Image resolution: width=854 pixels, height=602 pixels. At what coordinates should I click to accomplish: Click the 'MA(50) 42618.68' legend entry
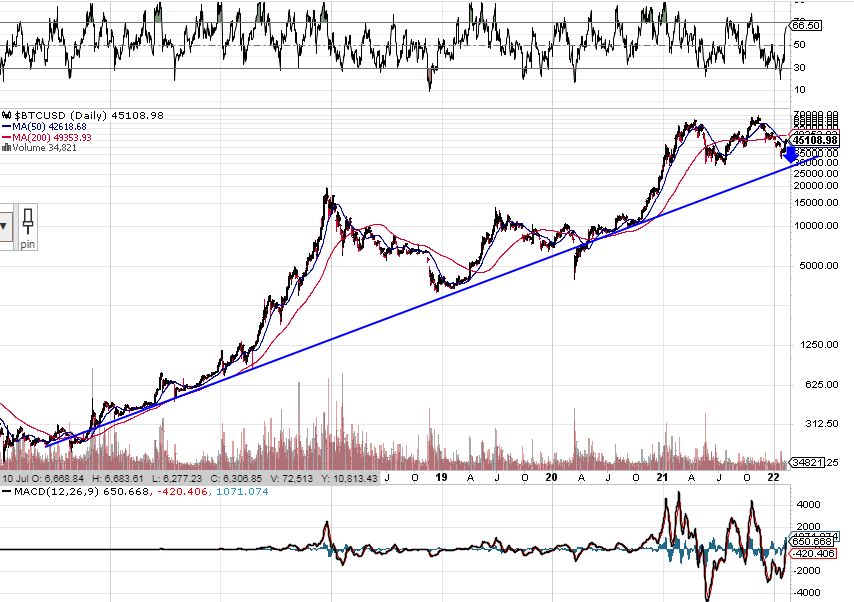pos(49,126)
